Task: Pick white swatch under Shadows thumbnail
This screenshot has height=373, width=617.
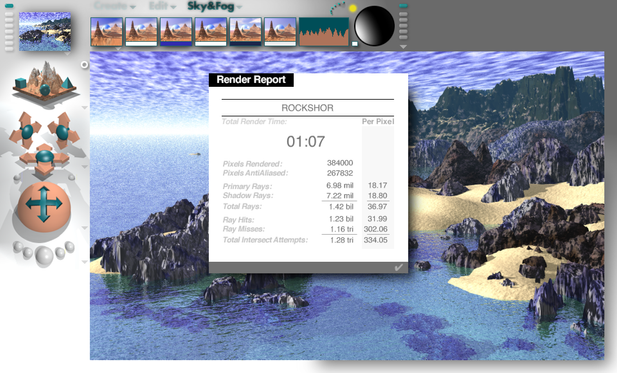Action: click(x=141, y=44)
